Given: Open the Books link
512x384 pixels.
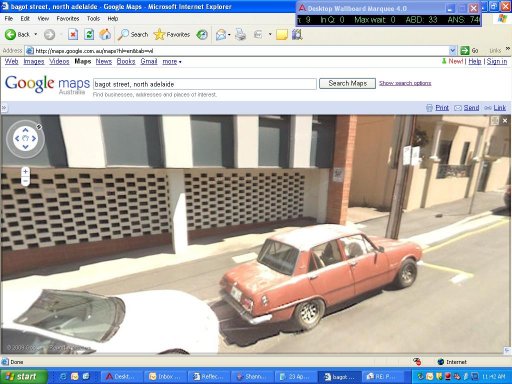Looking at the screenshot, I should tap(126, 61).
